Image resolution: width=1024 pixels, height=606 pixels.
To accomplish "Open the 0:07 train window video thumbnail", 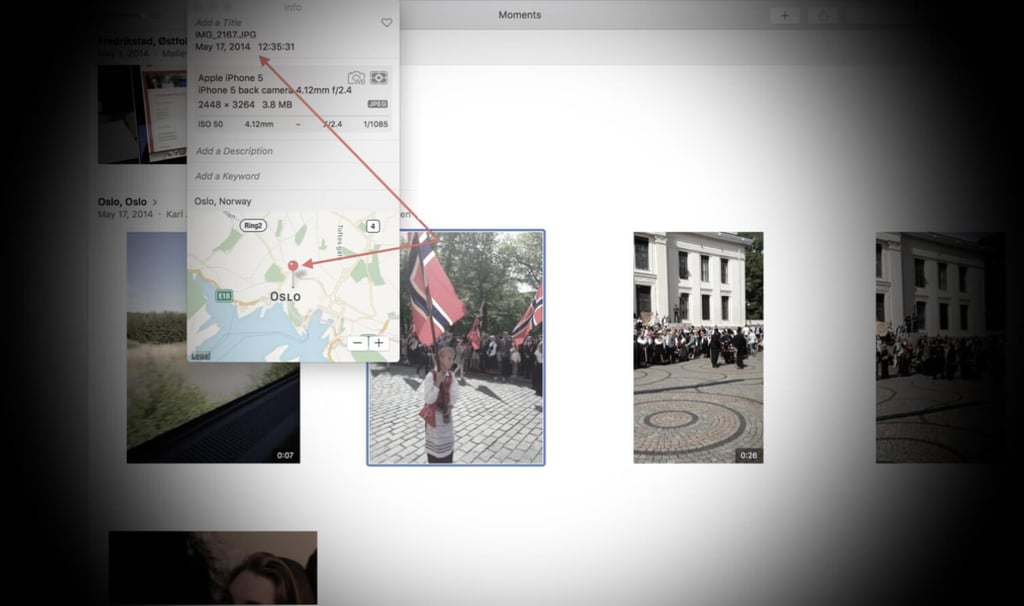I will (x=213, y=347).
